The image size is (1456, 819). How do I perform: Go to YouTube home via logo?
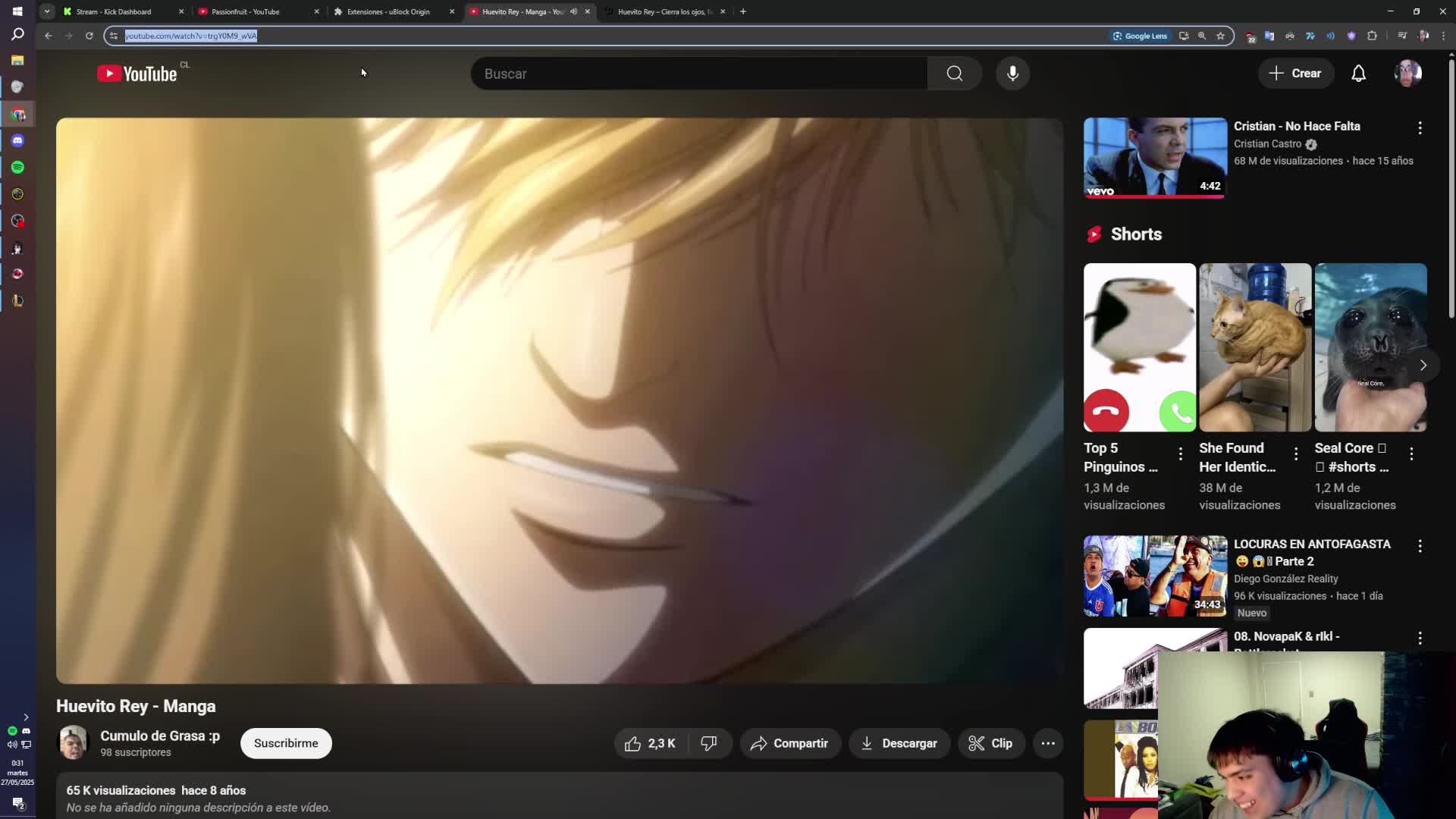pyautogui.click(x=137, y=74)
